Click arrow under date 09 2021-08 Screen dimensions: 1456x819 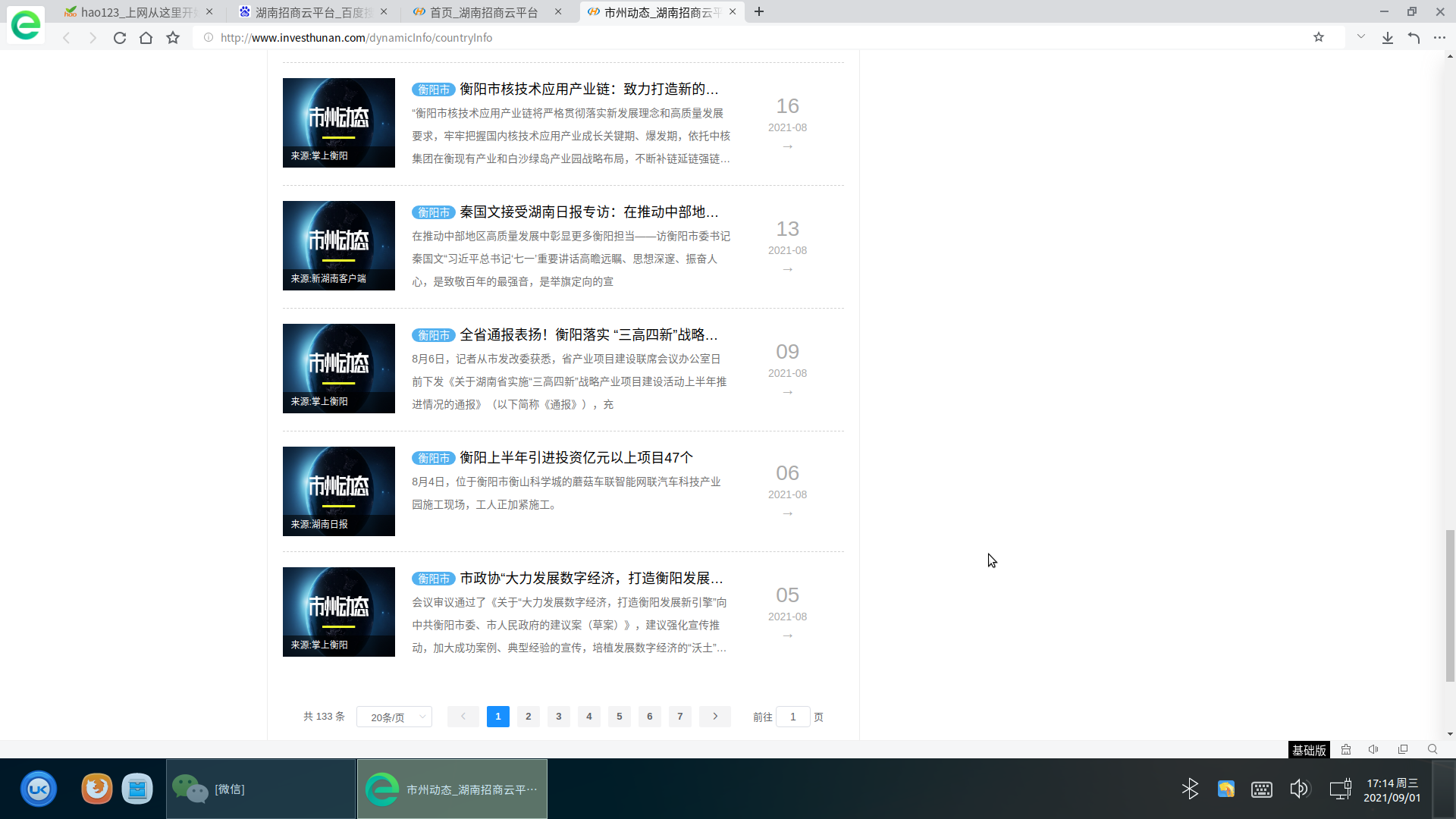[x=787, y=392]
